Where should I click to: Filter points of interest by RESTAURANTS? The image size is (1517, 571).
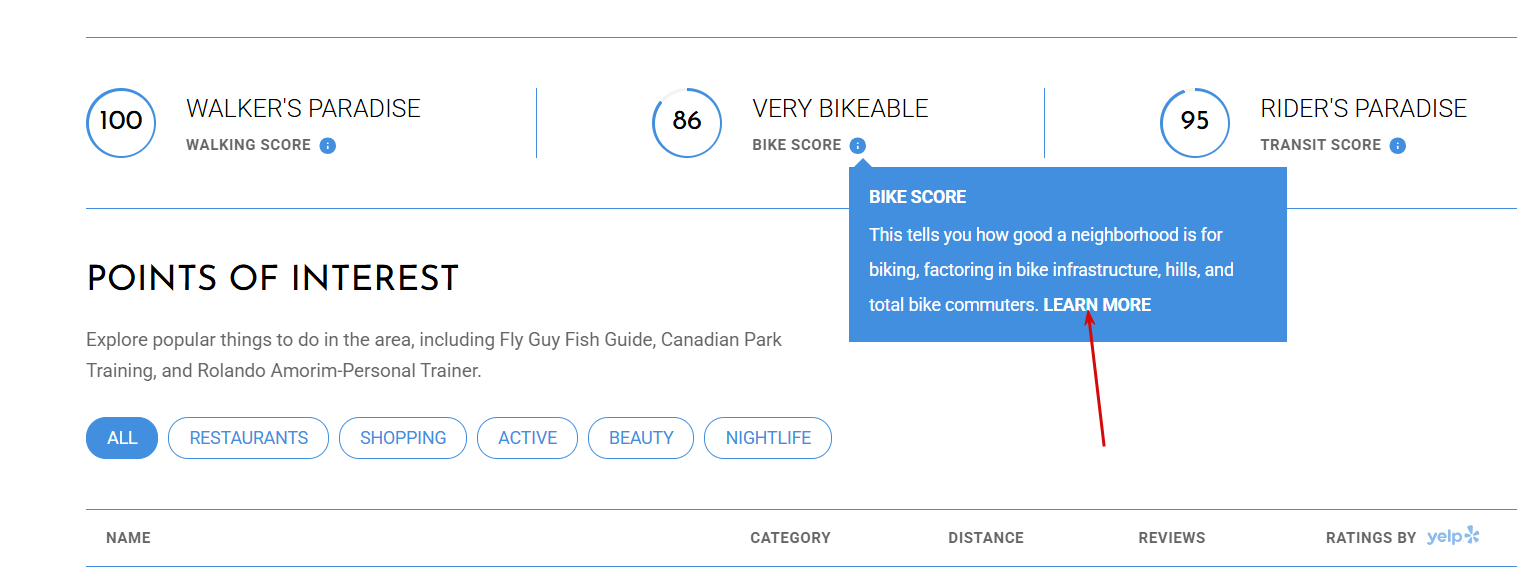click(248, 438)
